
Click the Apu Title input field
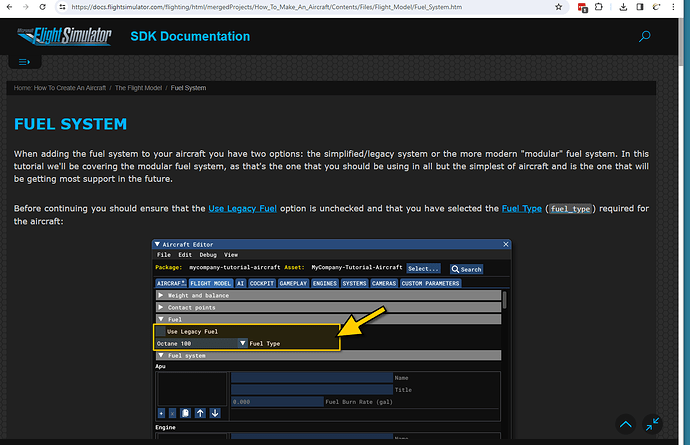[312, 390]
